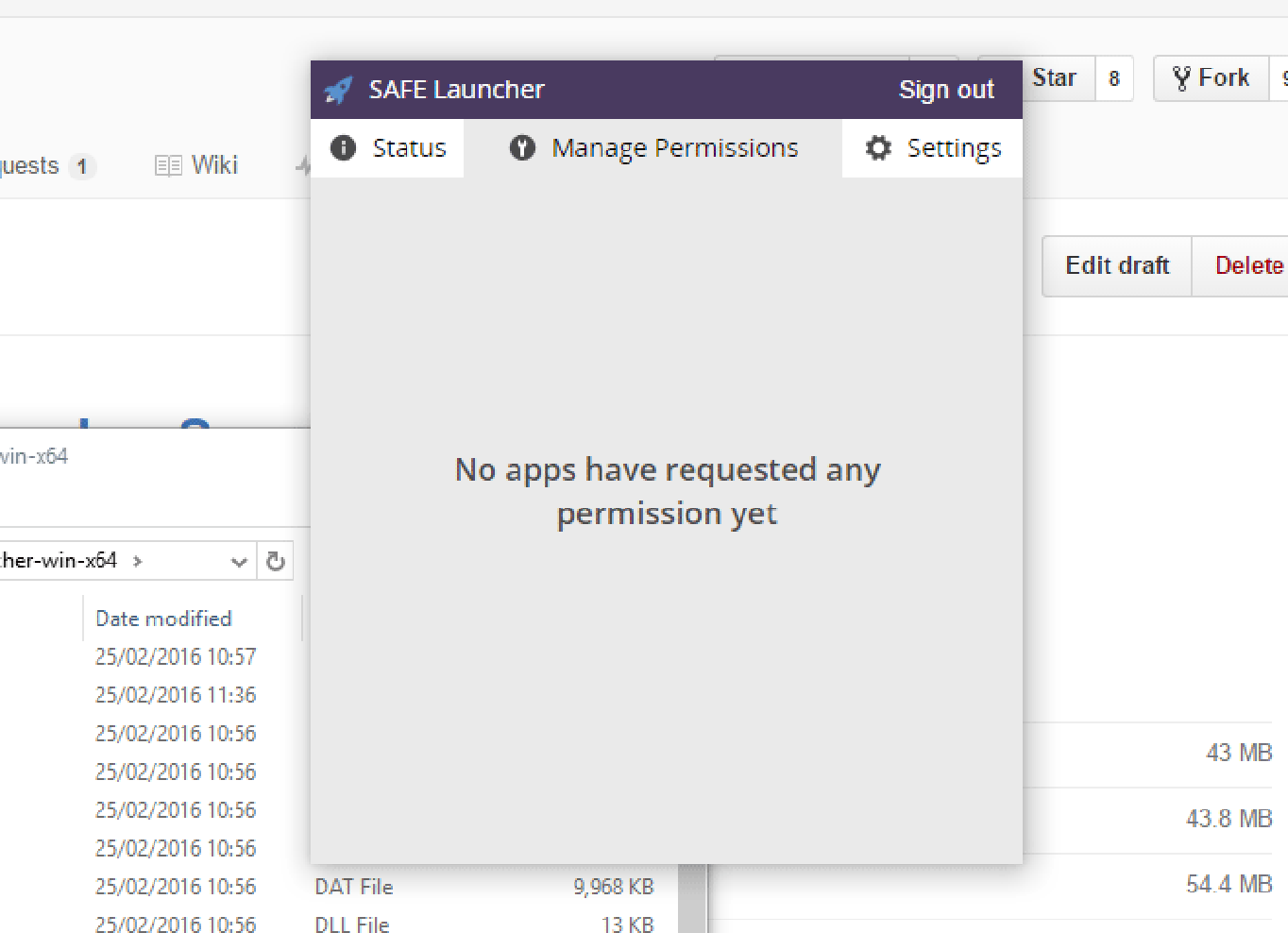Viewport: 1288px width, 933px height.
Task: Click the 13 KB size cell
Action: point(628,925)
